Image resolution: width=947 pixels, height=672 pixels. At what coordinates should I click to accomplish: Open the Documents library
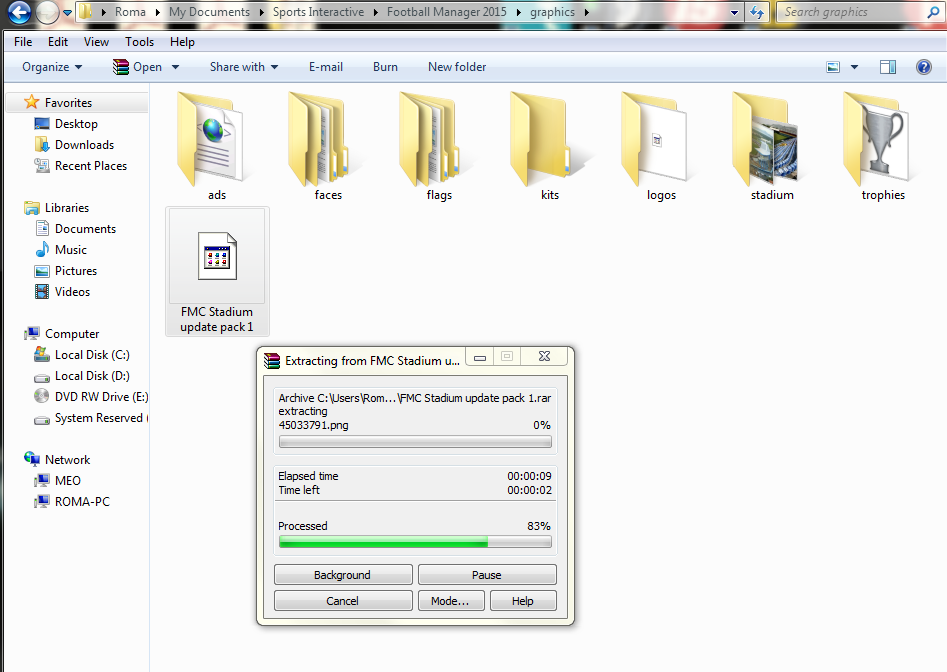click(85, 229)
